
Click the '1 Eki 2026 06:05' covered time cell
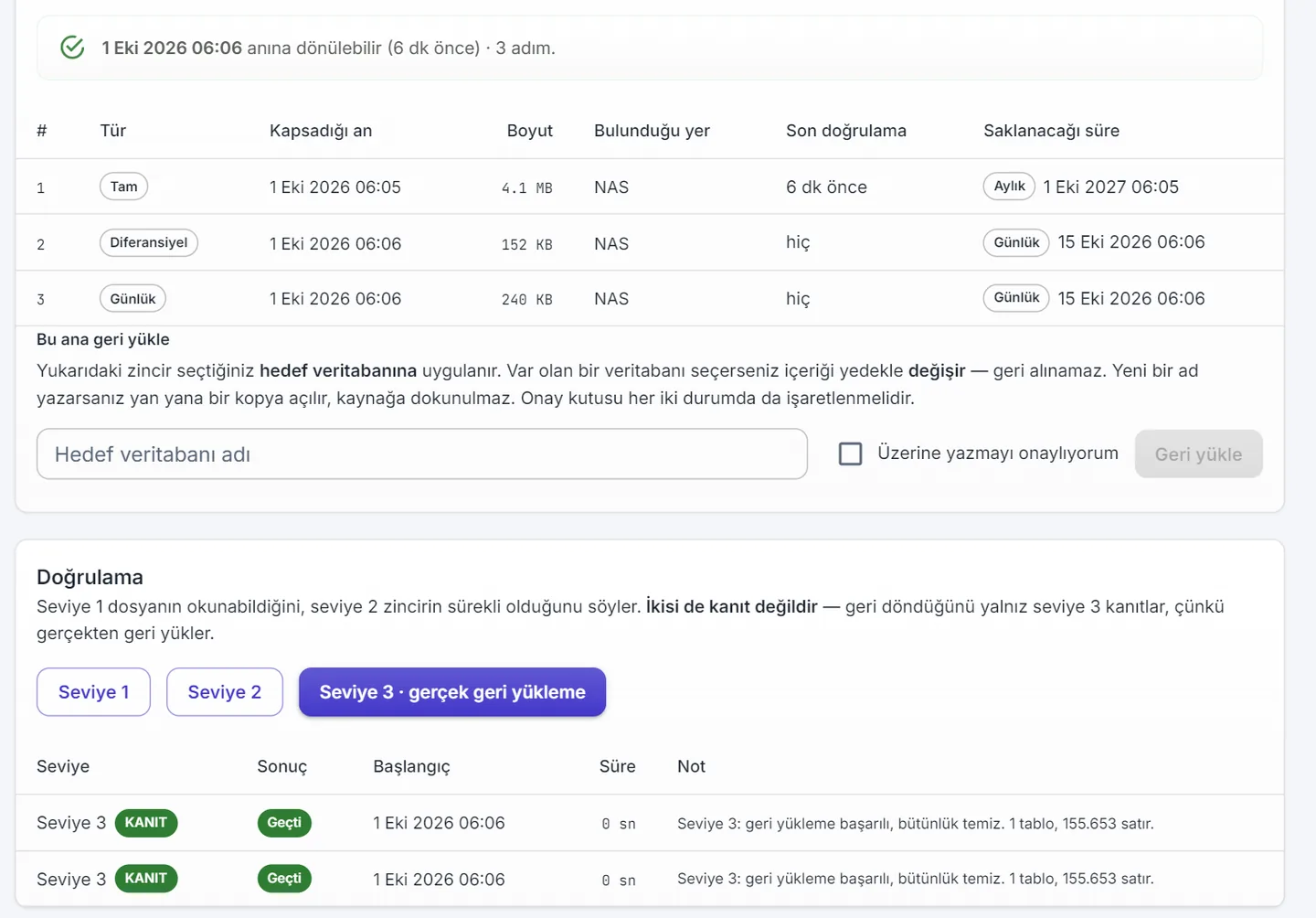point(335,187)
